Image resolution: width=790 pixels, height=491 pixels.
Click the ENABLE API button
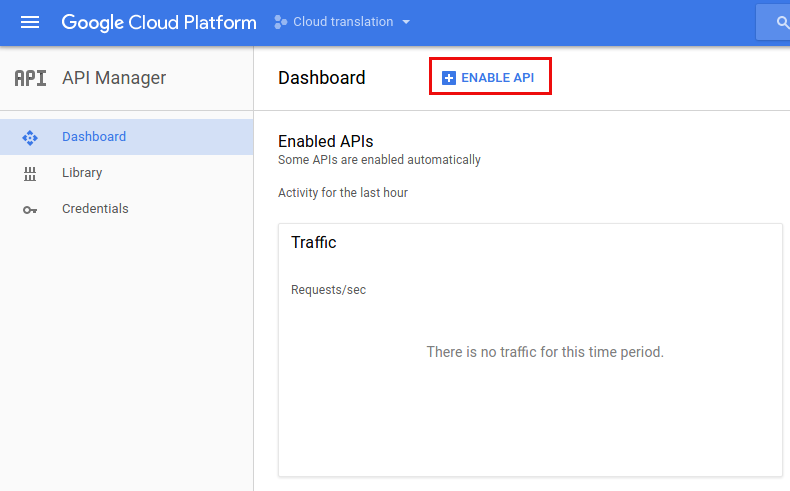[x=488, y=78]
